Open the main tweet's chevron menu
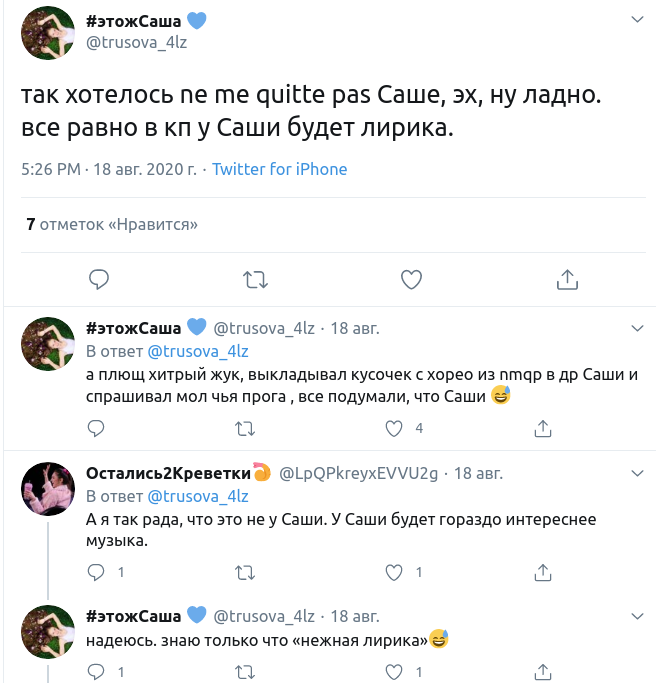 click(x=637, y=20)
